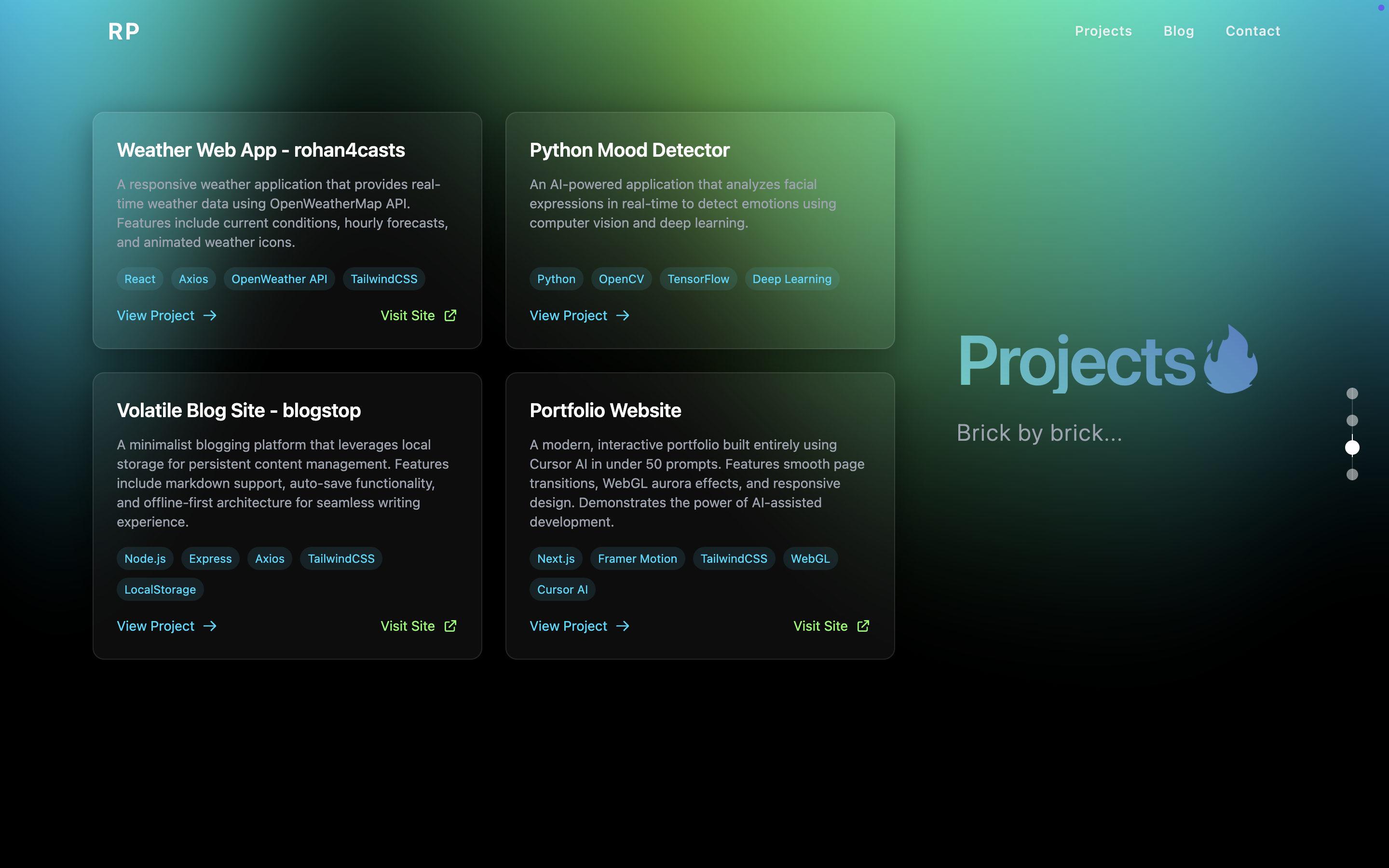Viewport: 1389px width, 868px height.
Task: Click View Project on Volatile Blog Site card
Action: [x=156, y=626]
